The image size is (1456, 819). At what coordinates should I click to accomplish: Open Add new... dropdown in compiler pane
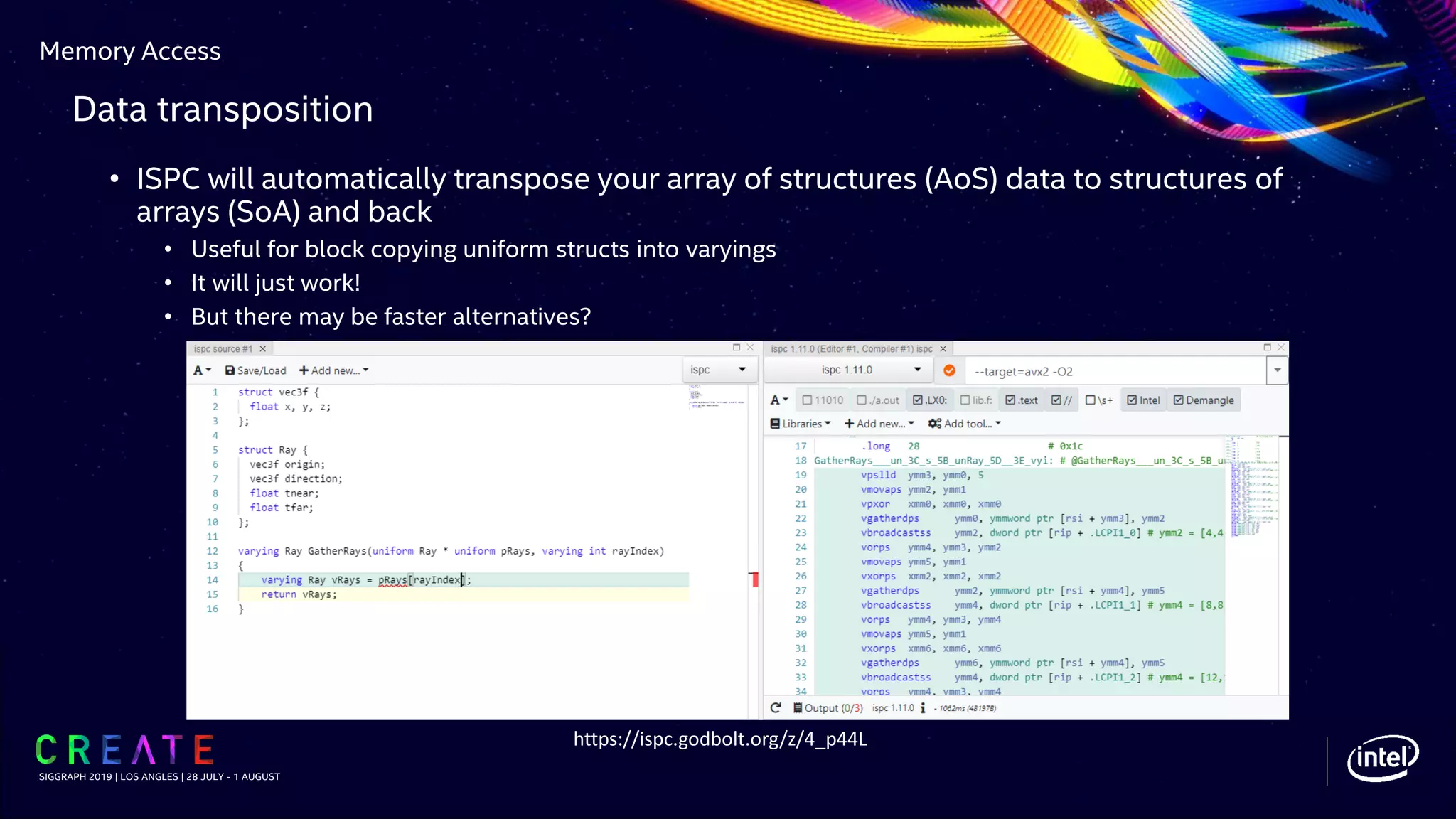click(x=879, y=424)
